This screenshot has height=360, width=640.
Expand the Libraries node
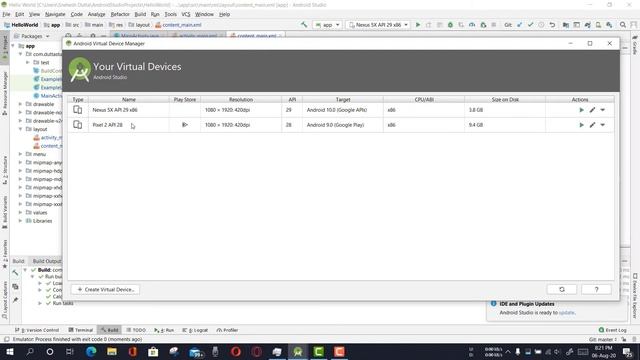[x=20, y=221]
